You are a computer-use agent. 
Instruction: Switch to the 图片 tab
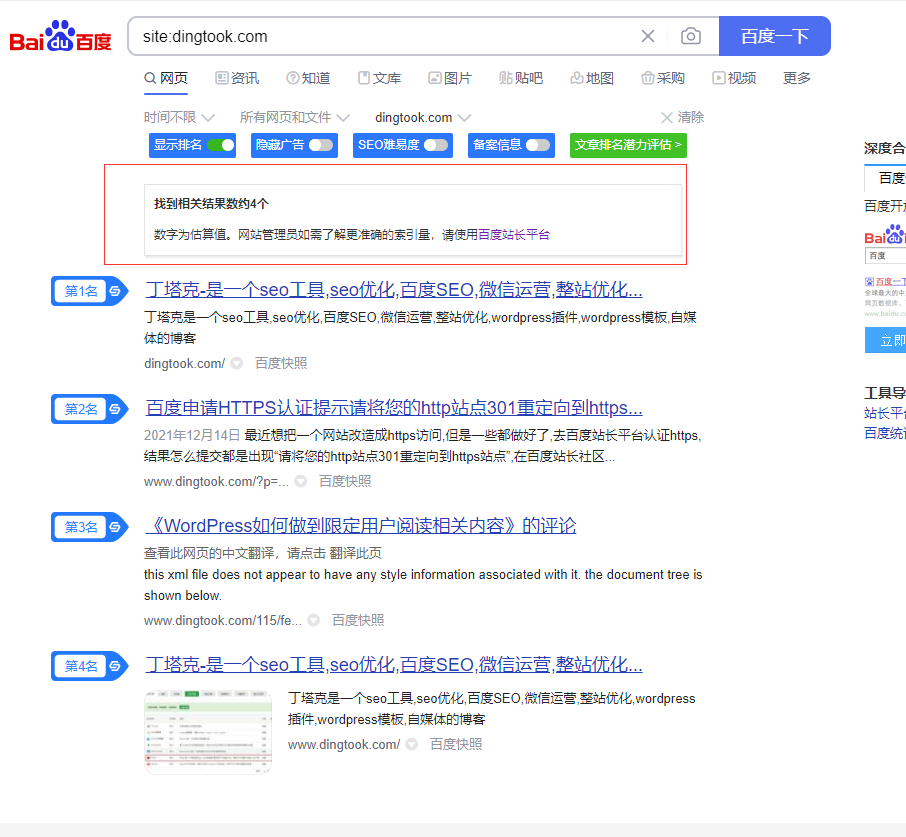tap(450, 78)
